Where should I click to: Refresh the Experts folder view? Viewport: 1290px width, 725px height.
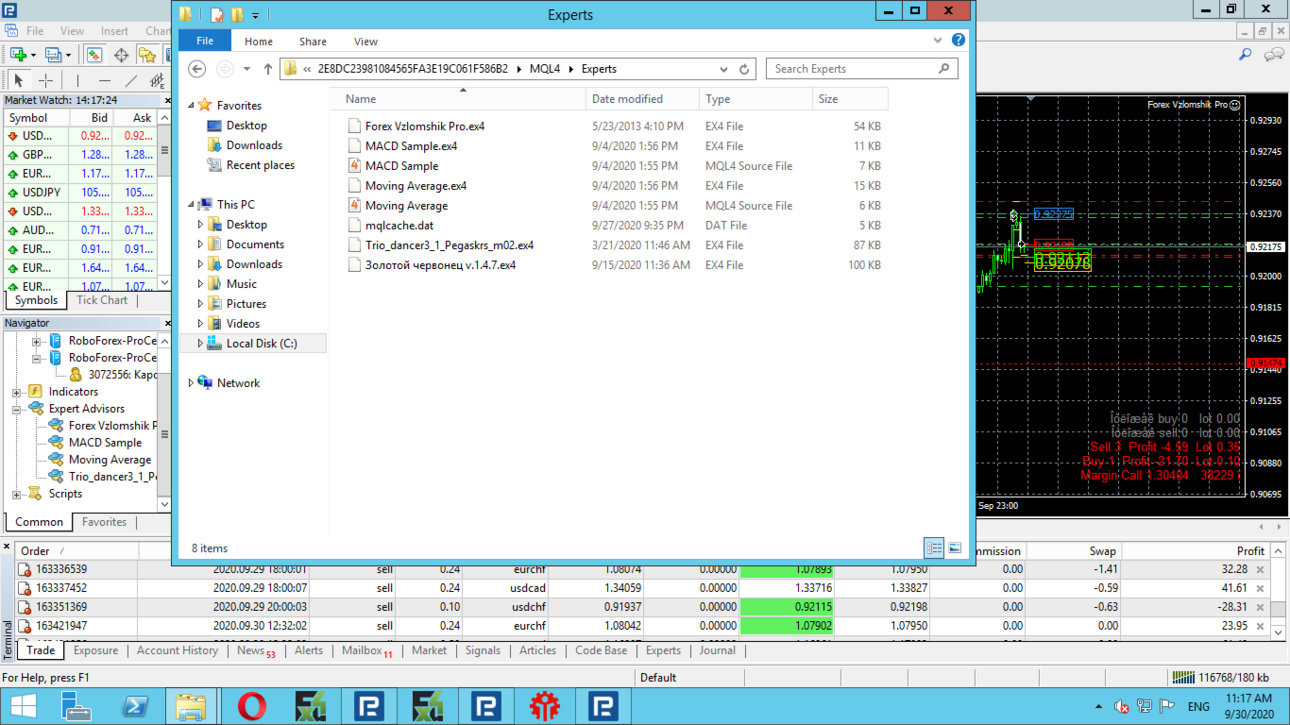(744, 69)
